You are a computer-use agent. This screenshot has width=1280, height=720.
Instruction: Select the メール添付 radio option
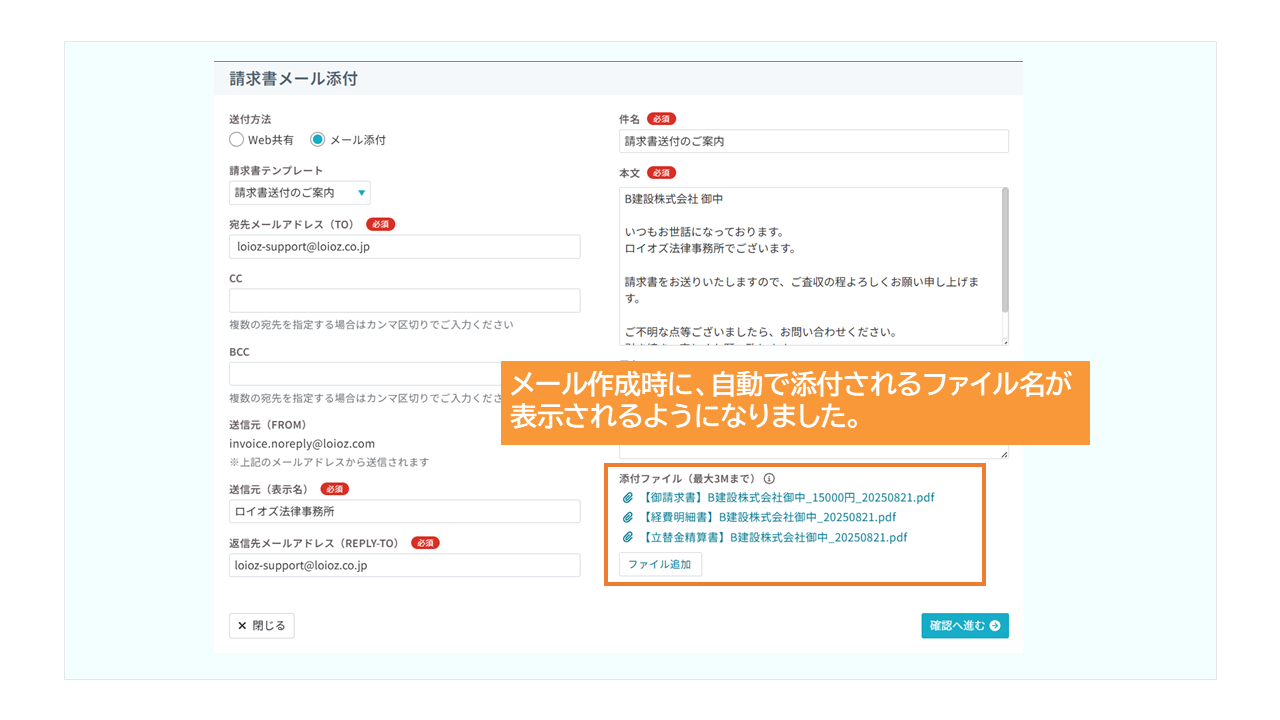[x=318, y=140]
